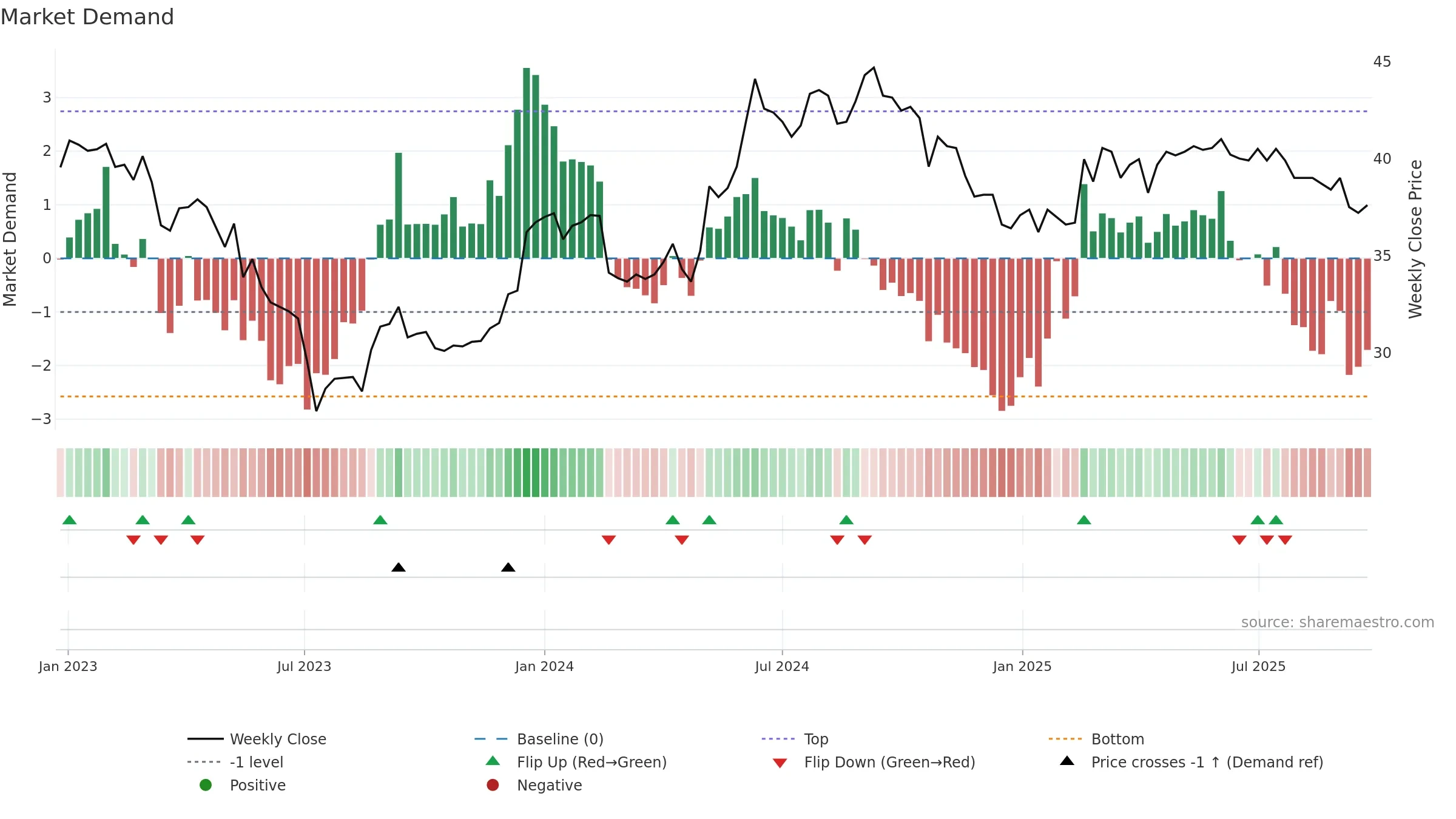The width and height of the screenshot is (1456, 819).
Task: Toggle the Top legend entry
Action: tap(795, 739)
